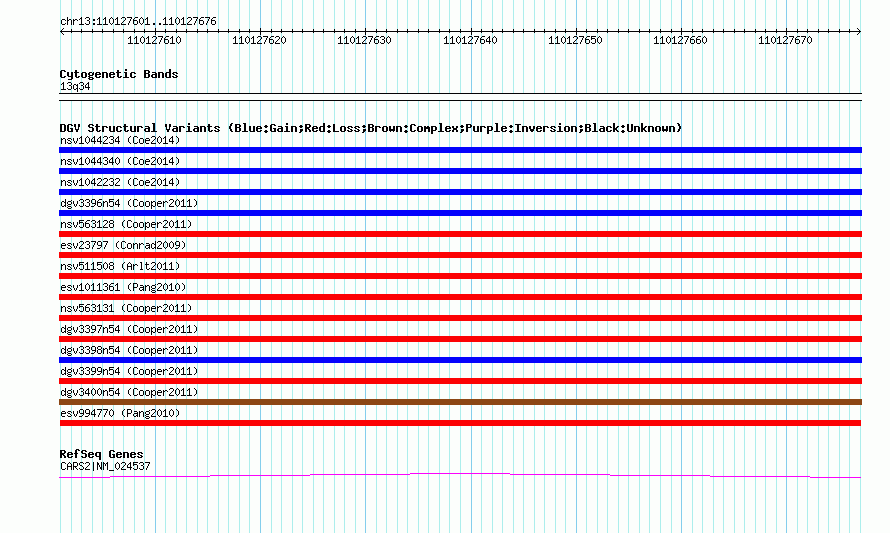This screenshot has width=890, height=533.
Task: Open variant esv994770 (Pang2010) label
Action: click(x=120, y=413)
